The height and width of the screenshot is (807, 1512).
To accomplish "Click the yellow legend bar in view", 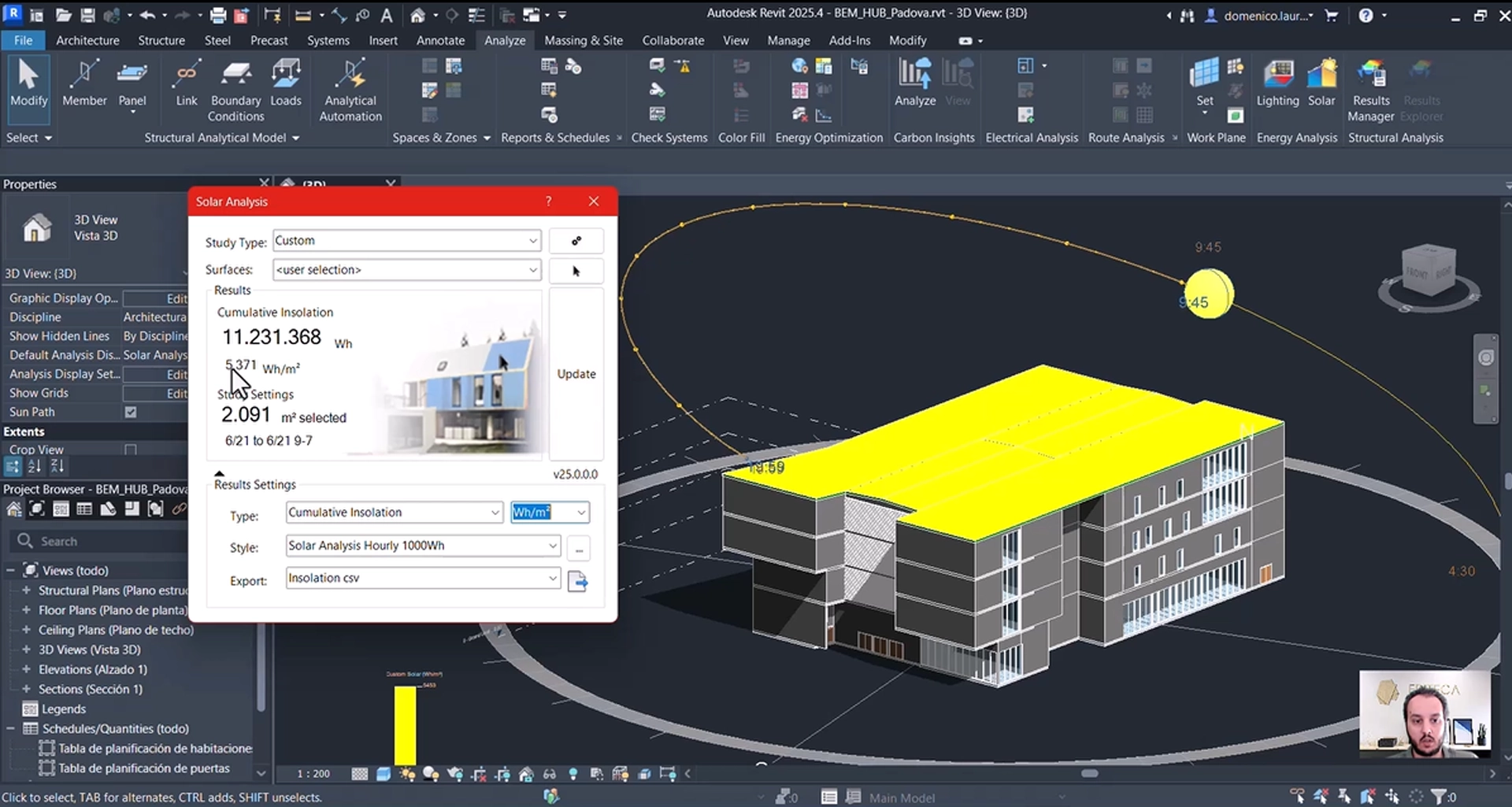I will (405, 725).
